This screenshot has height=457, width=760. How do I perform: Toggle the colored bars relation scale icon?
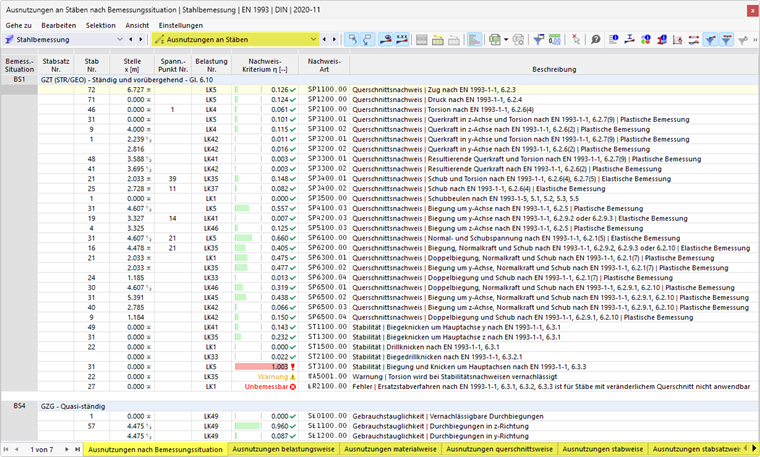pyautogui.click(x=475, y=40)
